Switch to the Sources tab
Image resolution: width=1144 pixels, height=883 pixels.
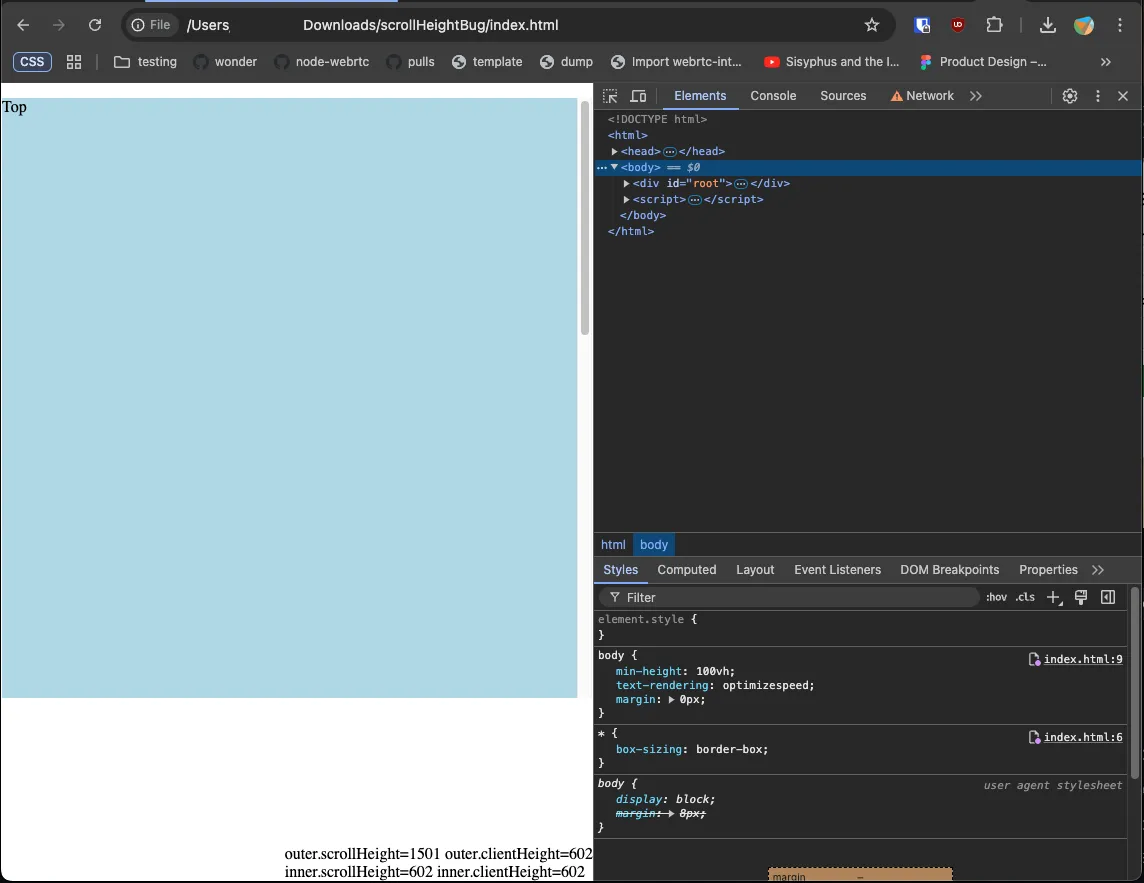point(843,96)
